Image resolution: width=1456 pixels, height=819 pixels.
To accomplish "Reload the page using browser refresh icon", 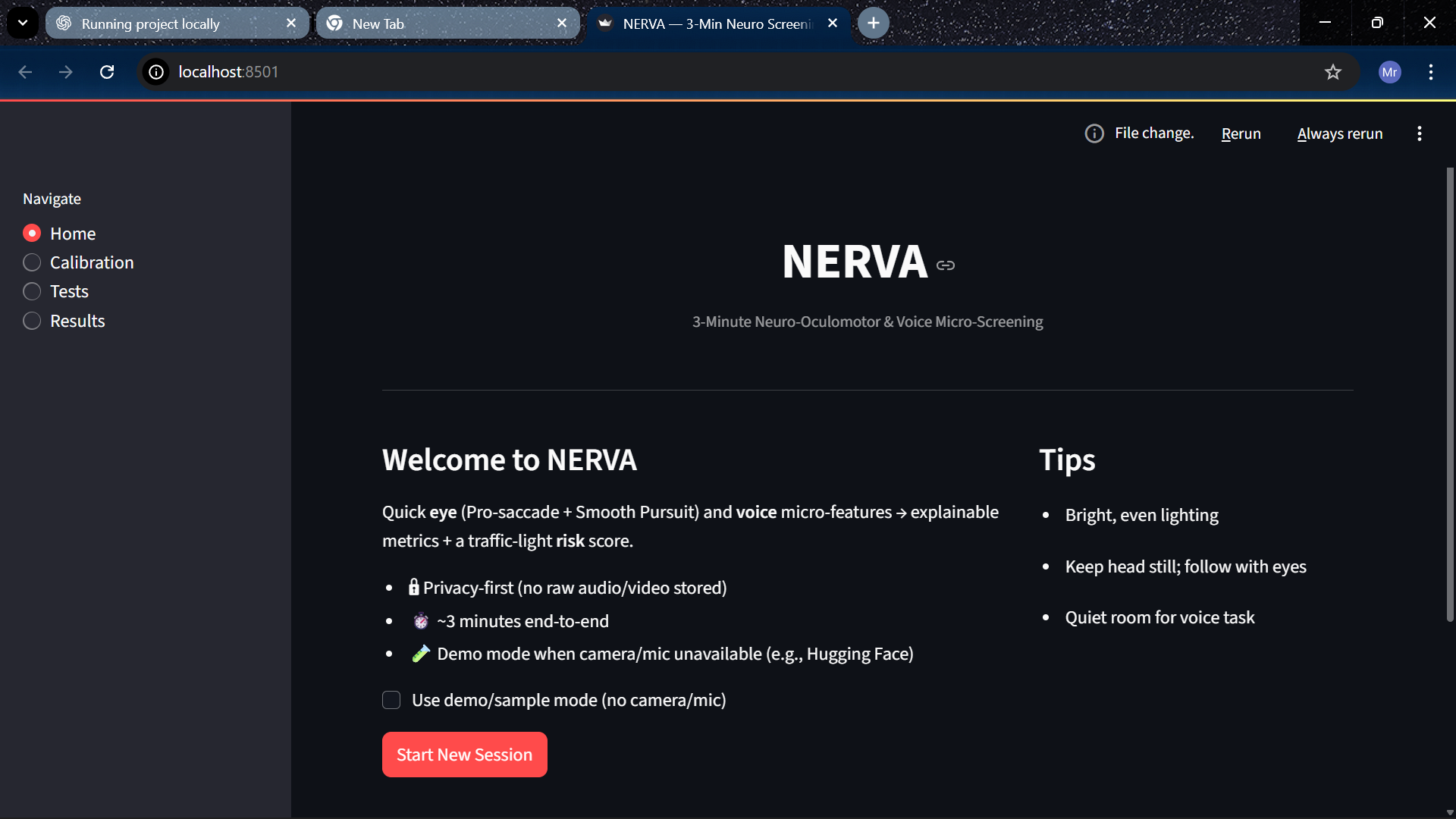I will [x=107, y=72].
